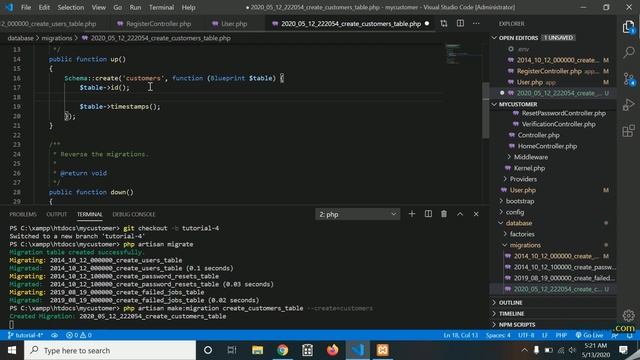Open Windows notification center icon
Screen dimensions: 640x360
623,350
